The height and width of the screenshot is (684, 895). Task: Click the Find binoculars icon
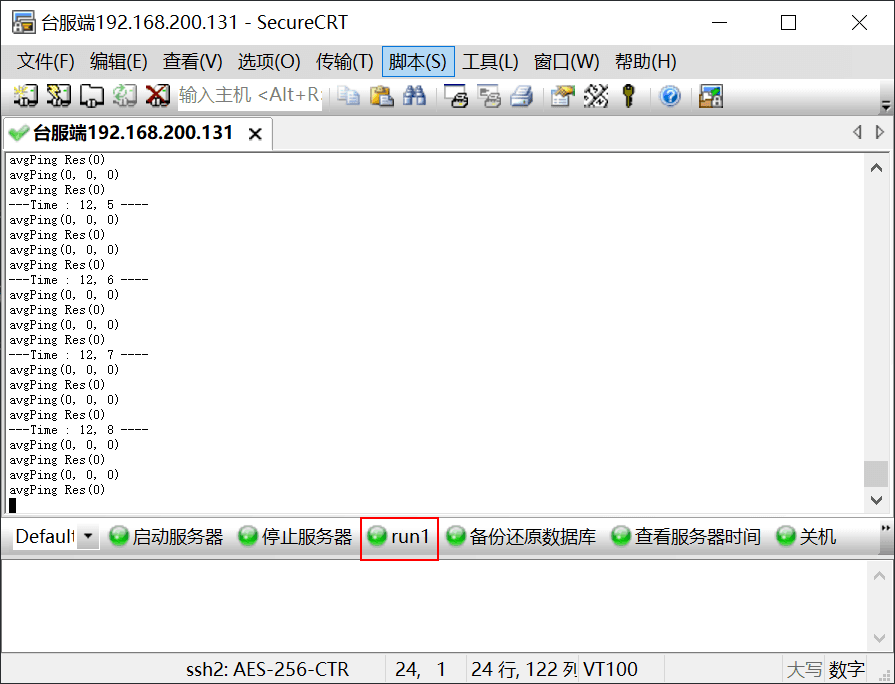click(x=414, y=96)
